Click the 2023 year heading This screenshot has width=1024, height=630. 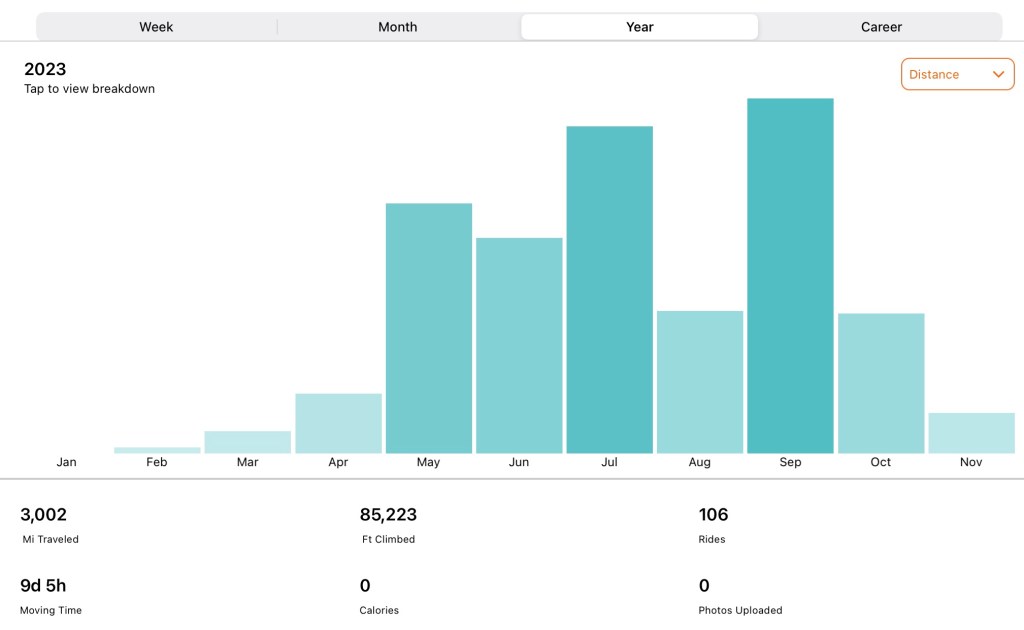tap(45, 69)
